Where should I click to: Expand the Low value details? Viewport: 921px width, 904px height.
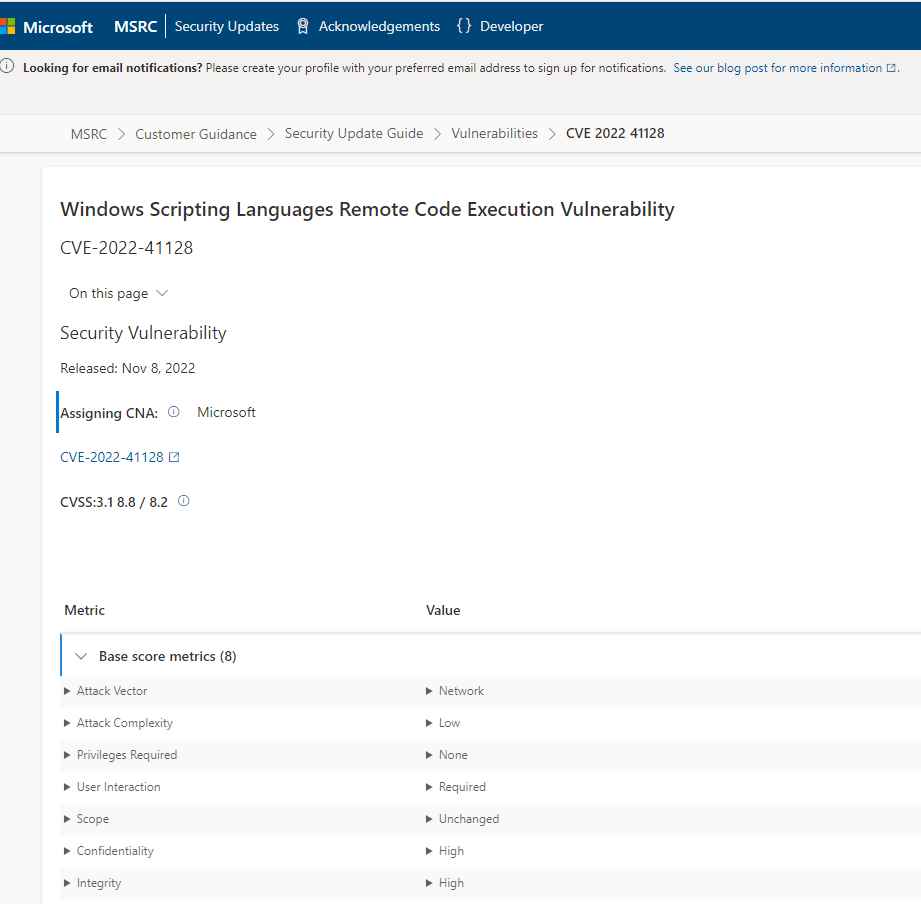click(x=429, y=723)
